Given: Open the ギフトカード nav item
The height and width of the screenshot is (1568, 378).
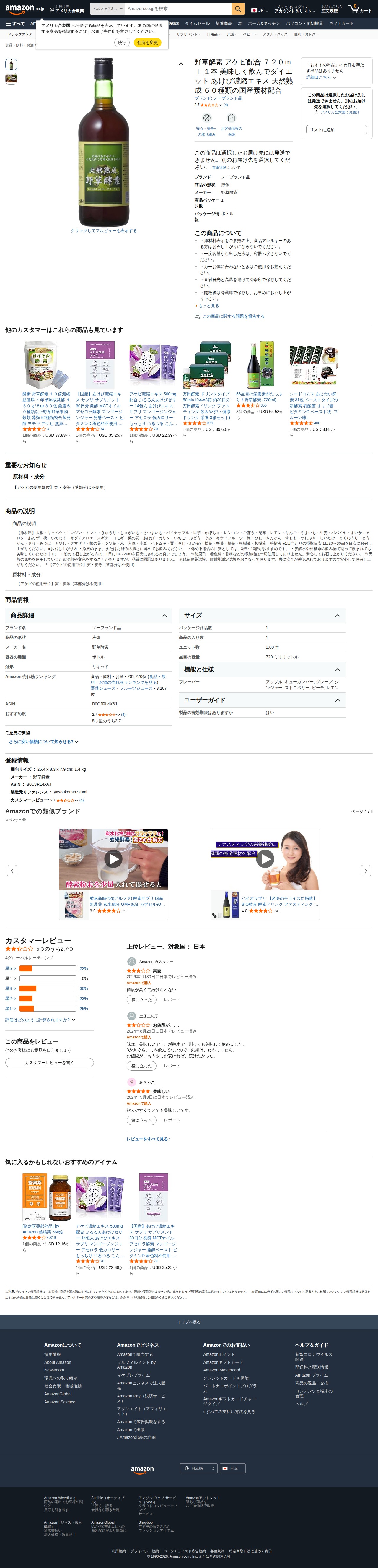Looking at the screenshot, I should (341, 24).
